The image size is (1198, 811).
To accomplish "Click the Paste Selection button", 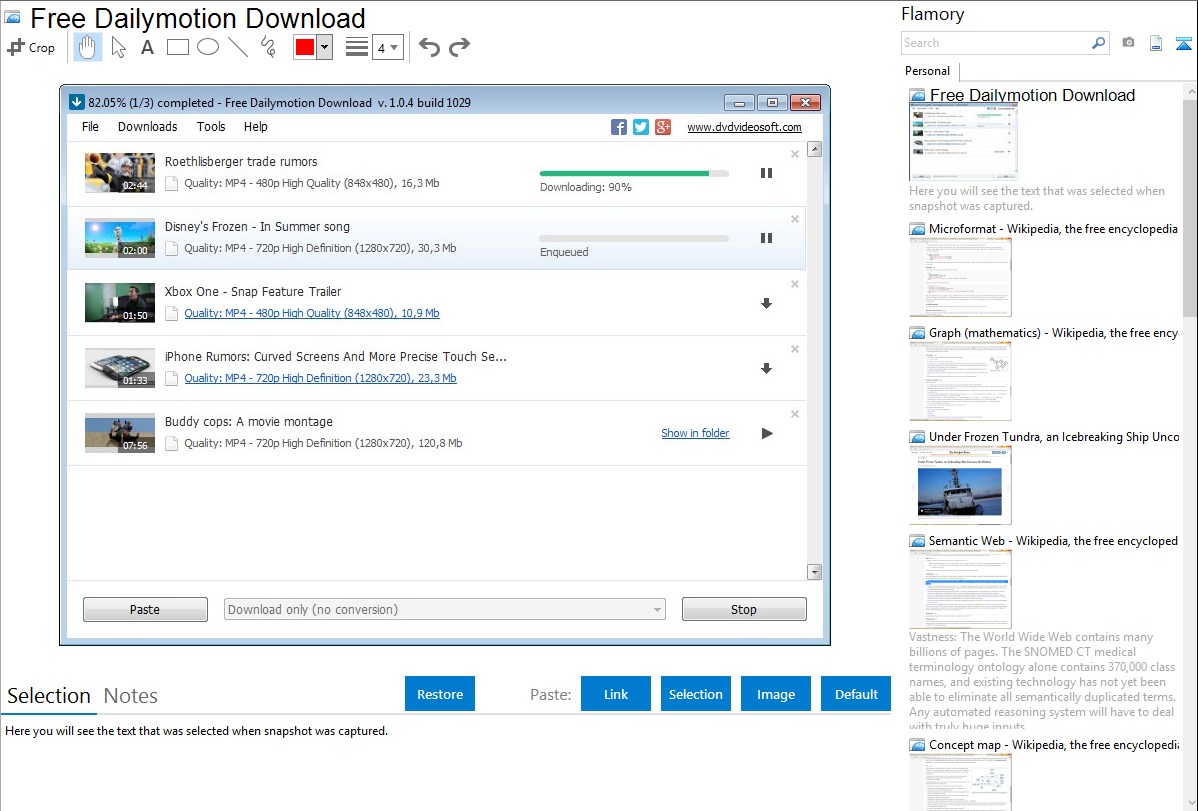I will point(696,694).
